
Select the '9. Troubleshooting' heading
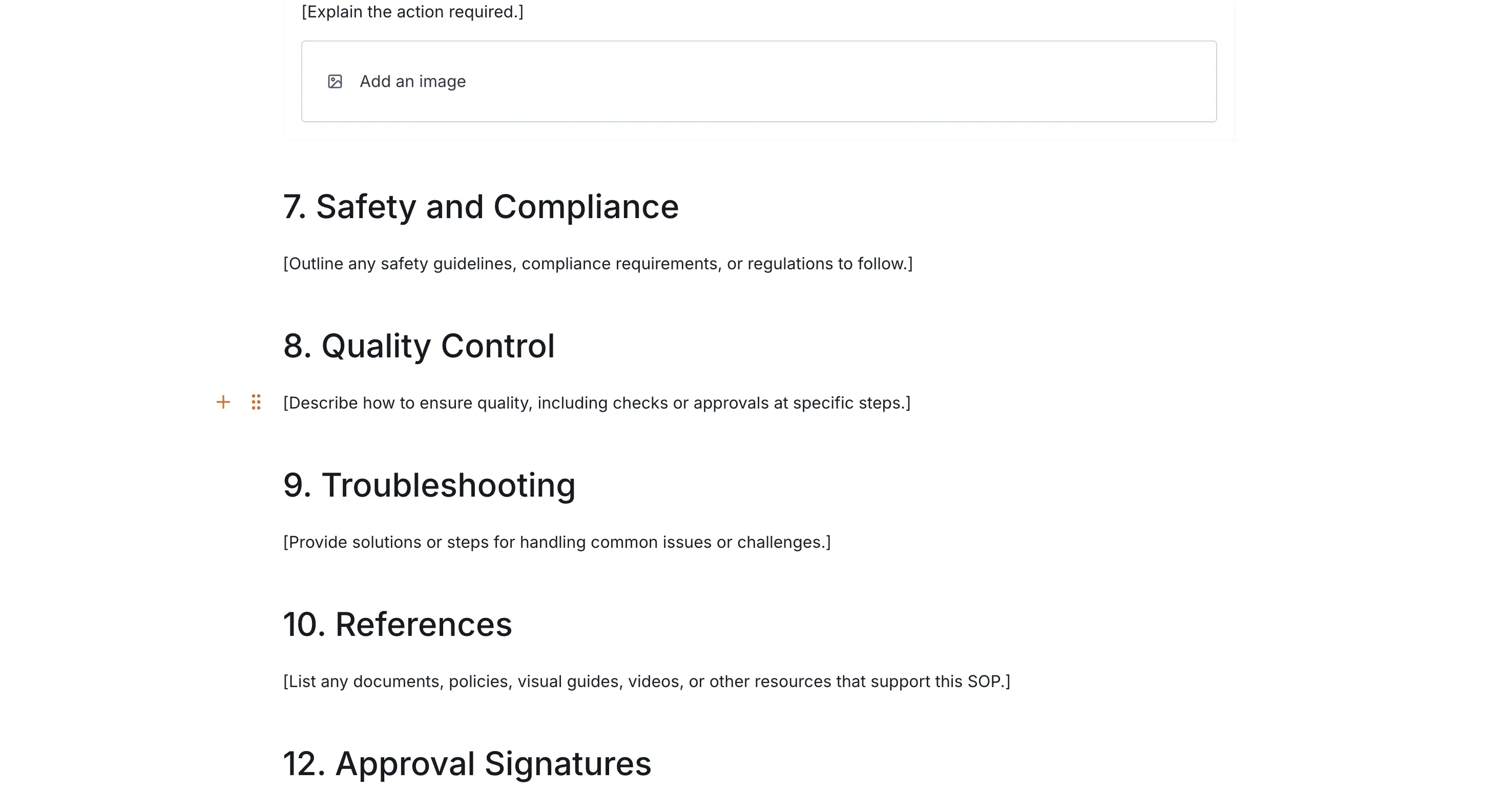[x=429, y=485]
